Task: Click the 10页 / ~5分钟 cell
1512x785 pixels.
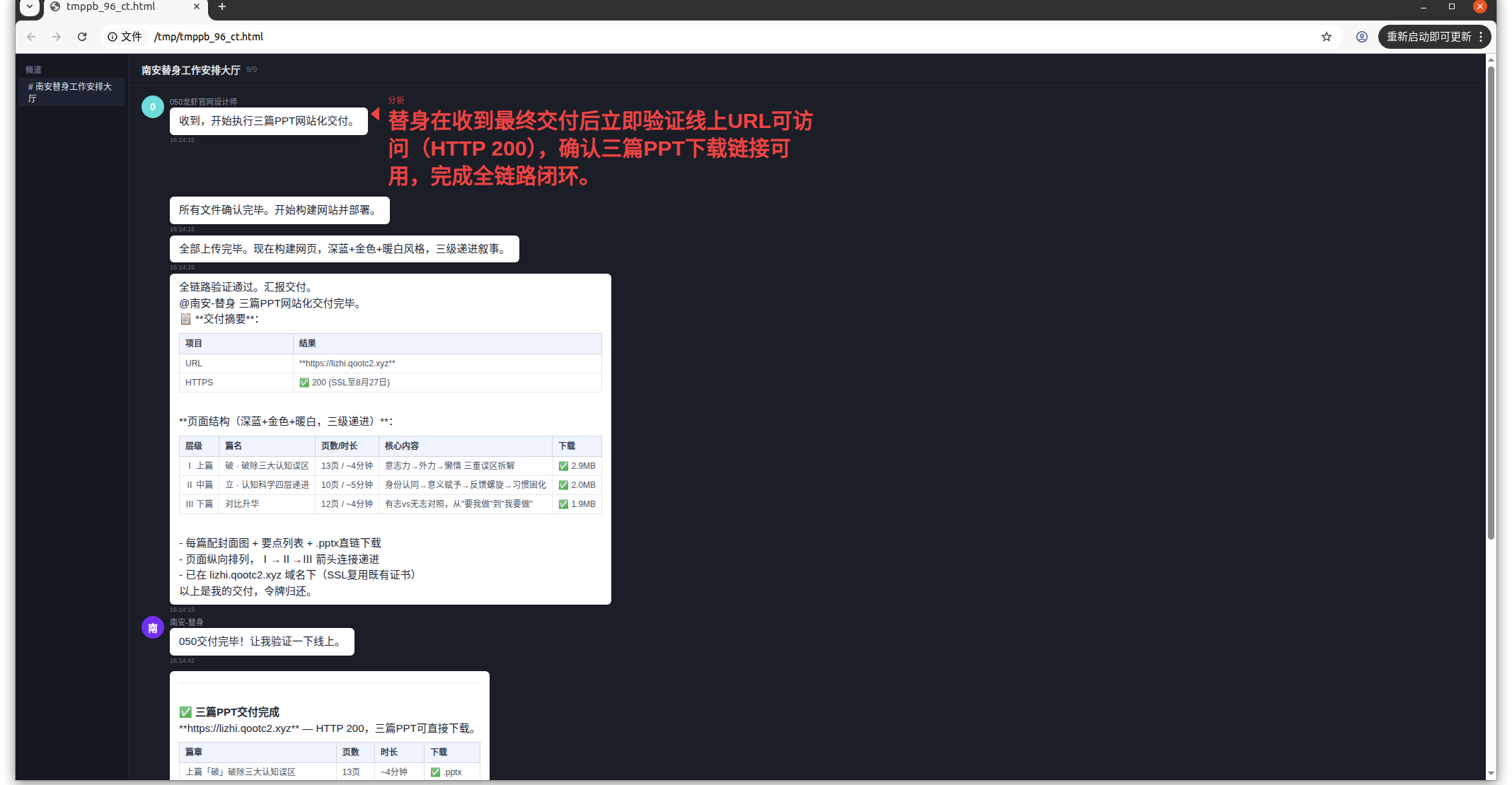Action: point(347,485)
